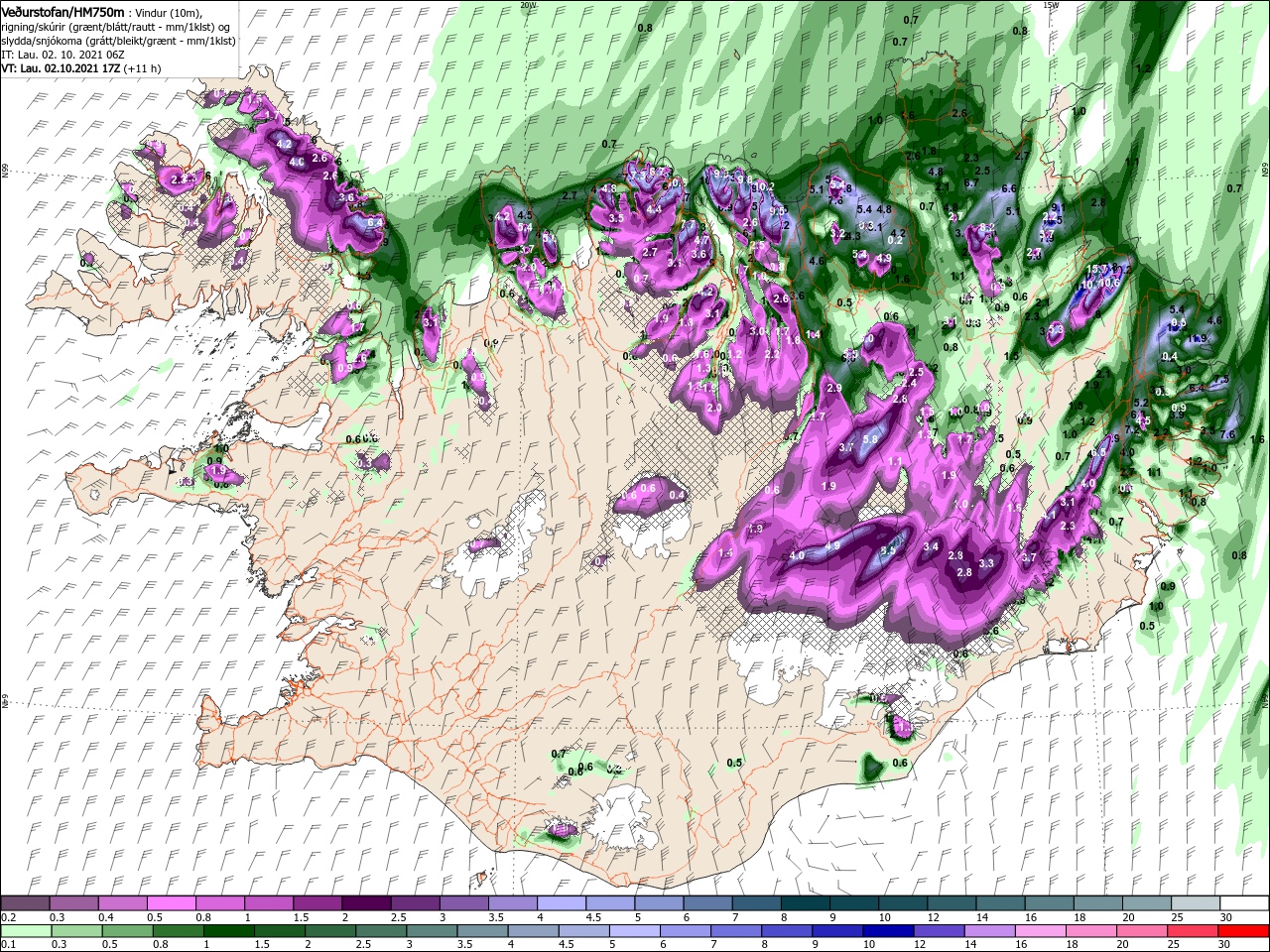Viewport: 1270px width, 952px height.
Task: Click the light pink 16–18 swatch in the rain legend
Action: (1040, 932)
